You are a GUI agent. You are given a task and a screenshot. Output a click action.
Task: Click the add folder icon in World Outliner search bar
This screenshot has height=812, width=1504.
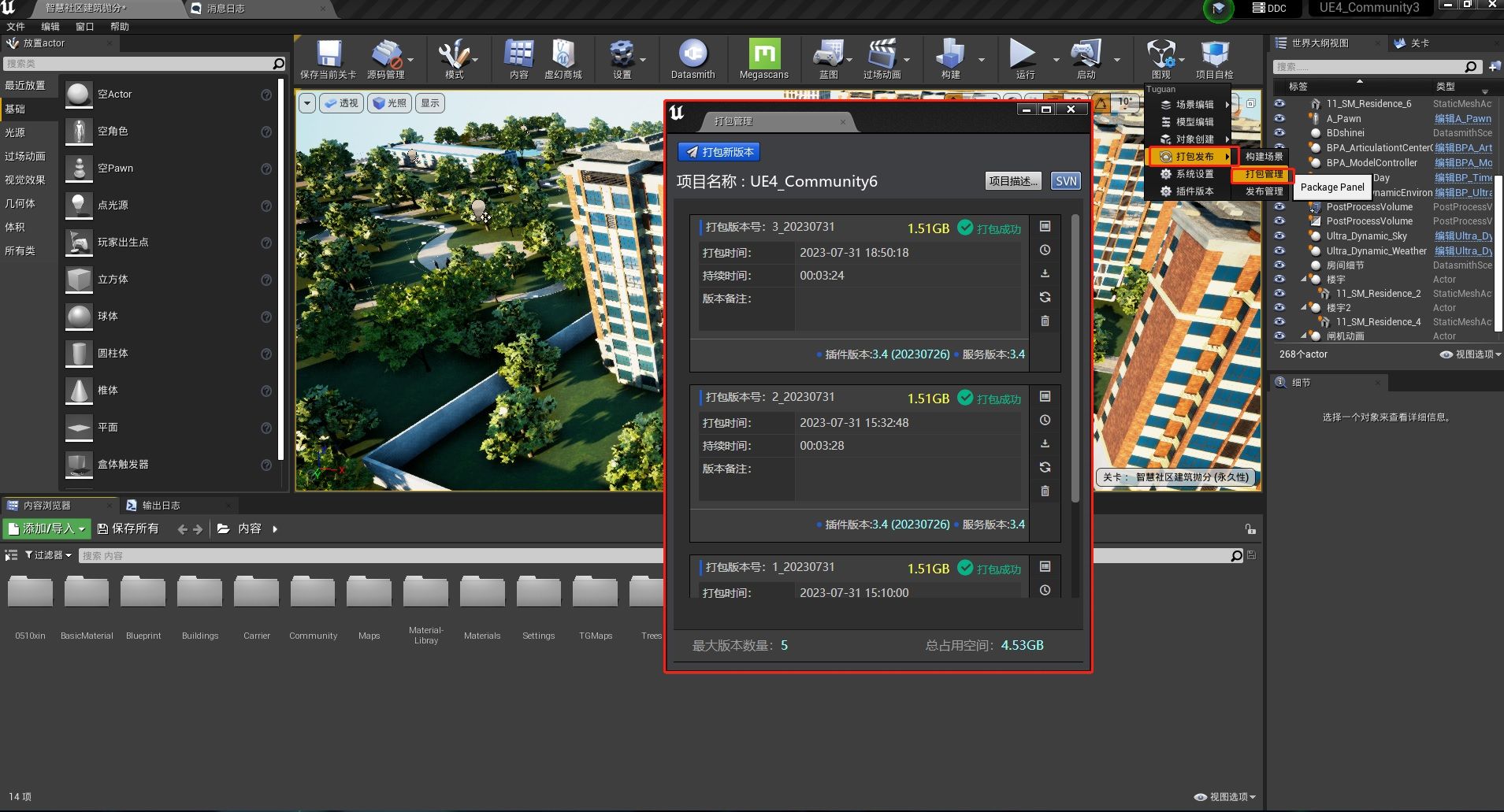[1494, 66]
